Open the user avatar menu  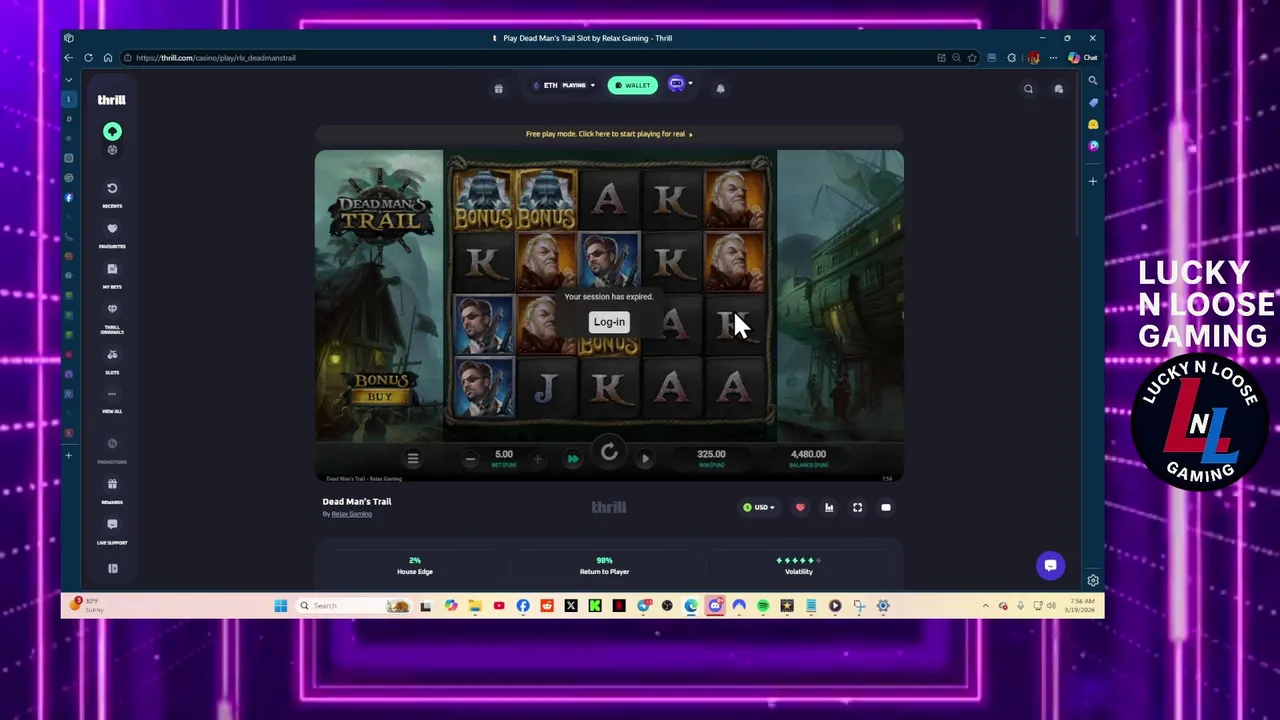679,85
